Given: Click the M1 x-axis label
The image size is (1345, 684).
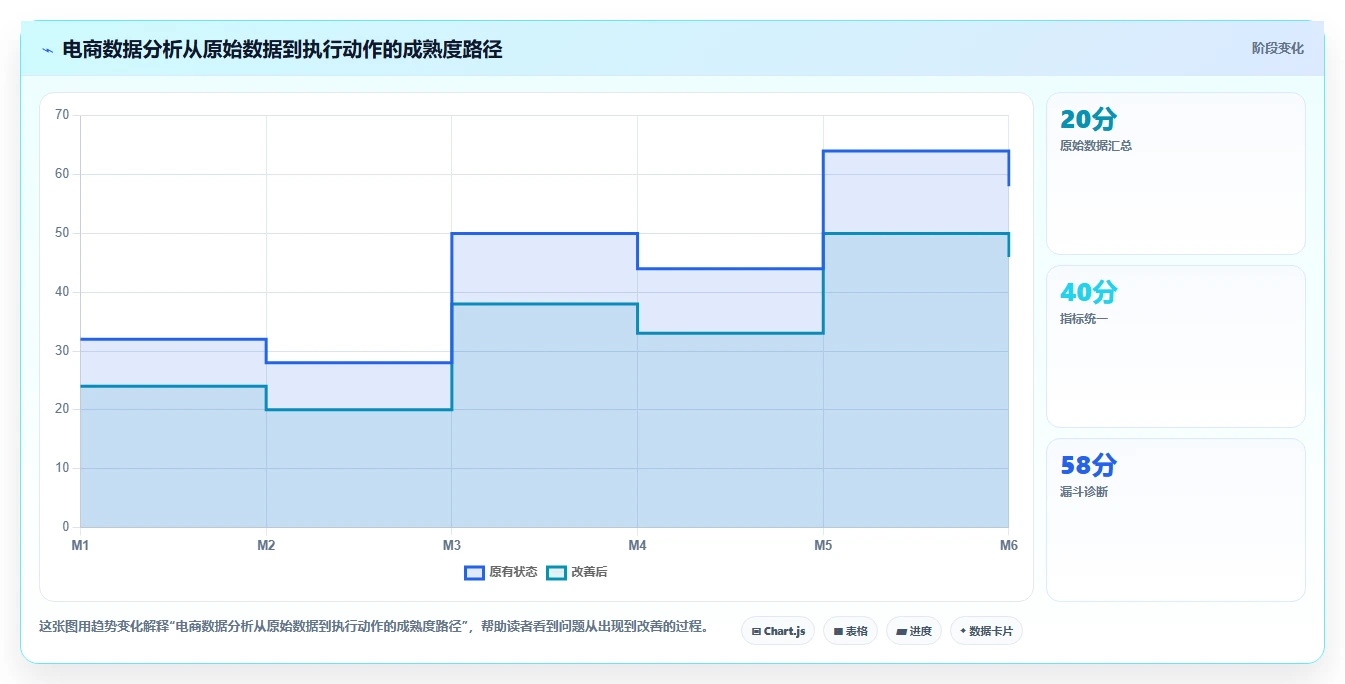Looking at the screenshot, I should (80, 545).
